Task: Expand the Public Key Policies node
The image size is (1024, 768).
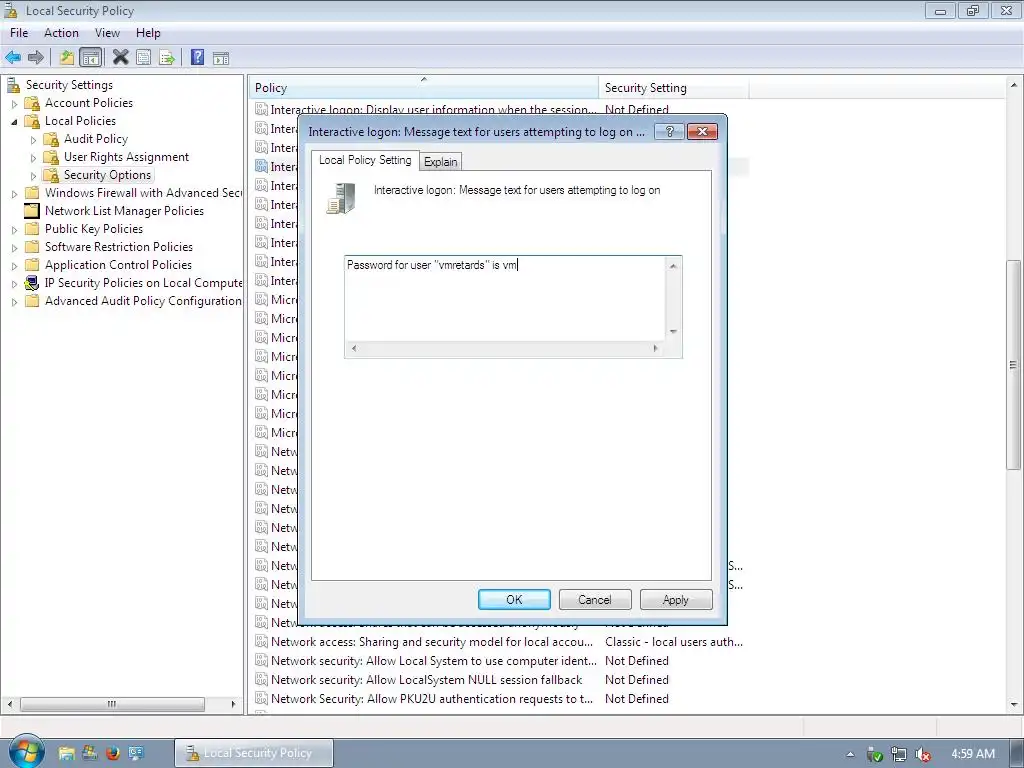Action: tap(14, 230)
